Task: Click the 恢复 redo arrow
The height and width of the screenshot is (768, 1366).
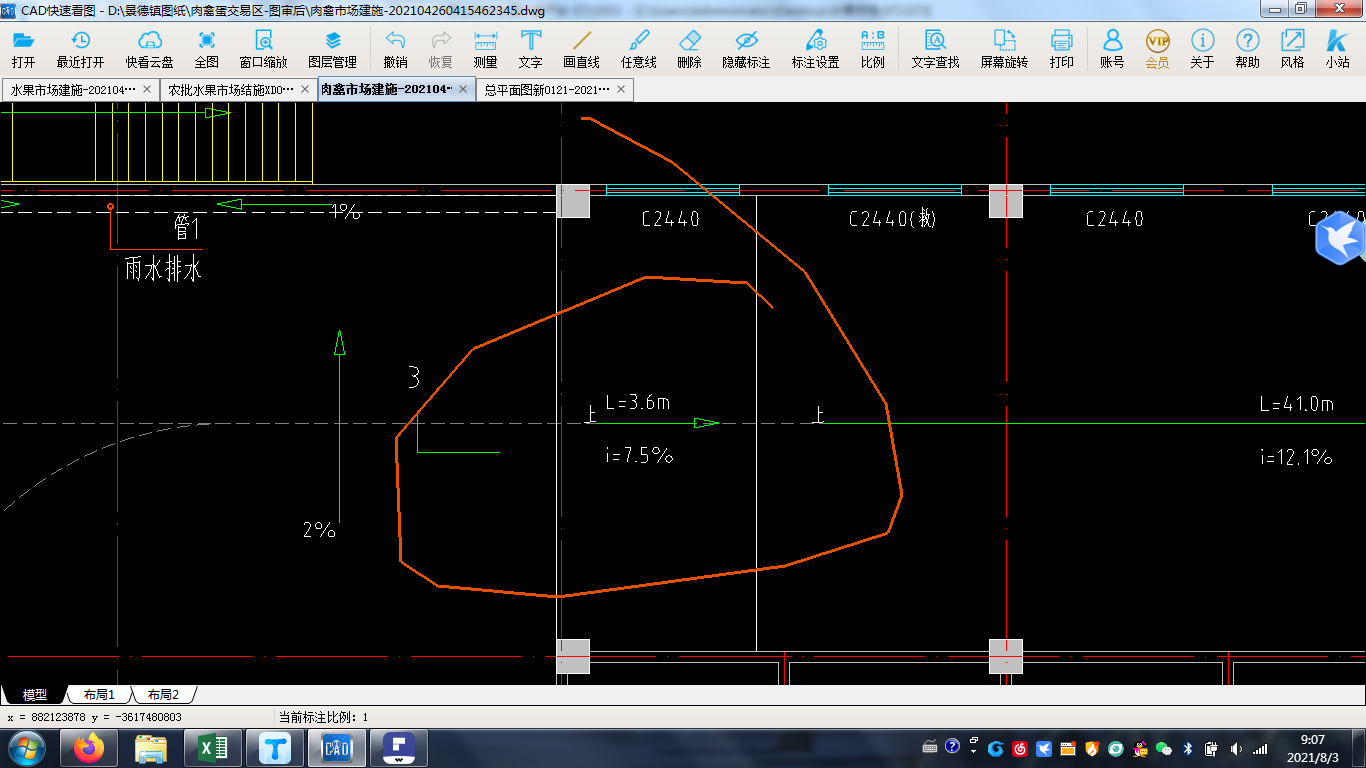Action: click(x=441, y=48)
